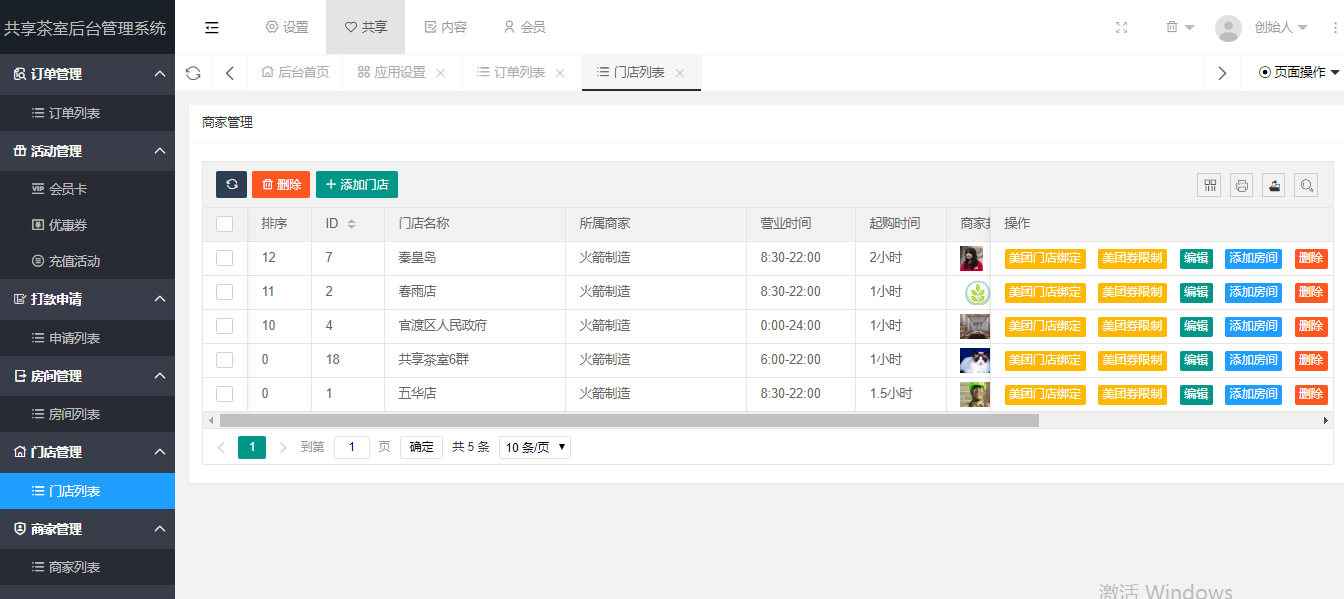Open the 10 条/页 page size dropdown
This screenshot has height=599, width=1344.
(x=535, y=447)
